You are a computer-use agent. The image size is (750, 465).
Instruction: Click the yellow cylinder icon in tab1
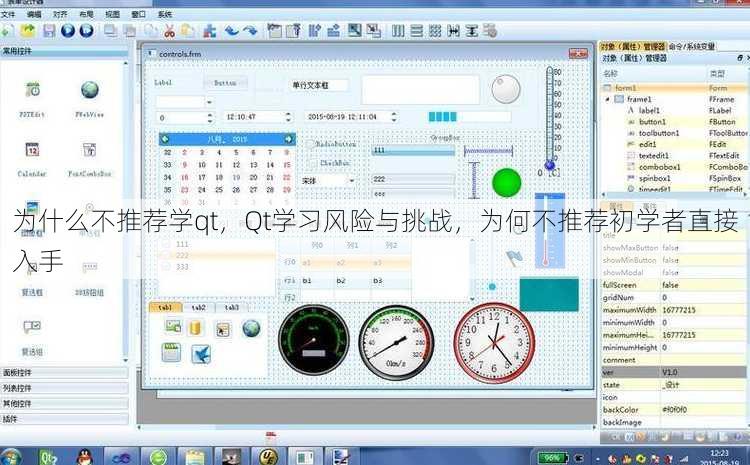tap(196, 328)
